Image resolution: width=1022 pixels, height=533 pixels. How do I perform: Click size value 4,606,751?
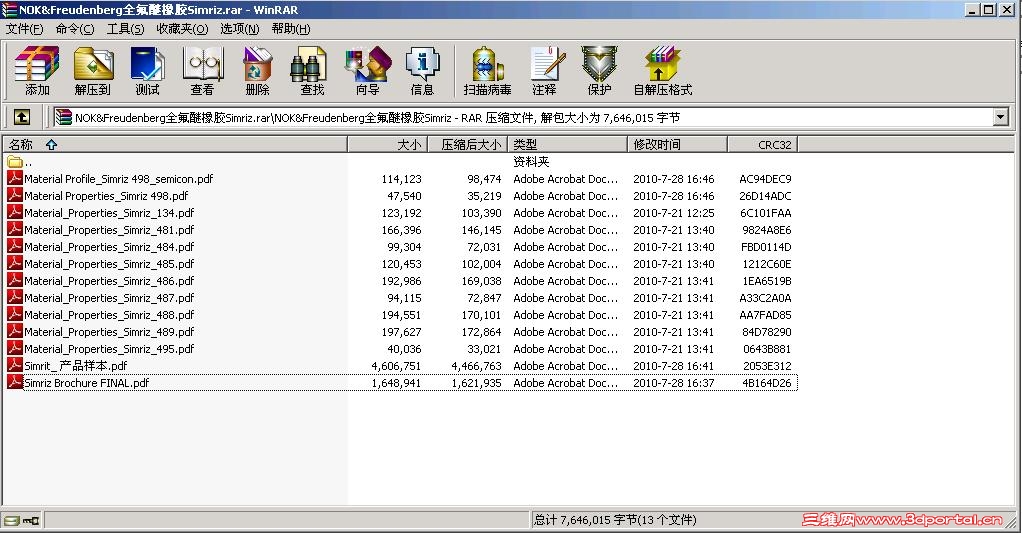(396, 366)
